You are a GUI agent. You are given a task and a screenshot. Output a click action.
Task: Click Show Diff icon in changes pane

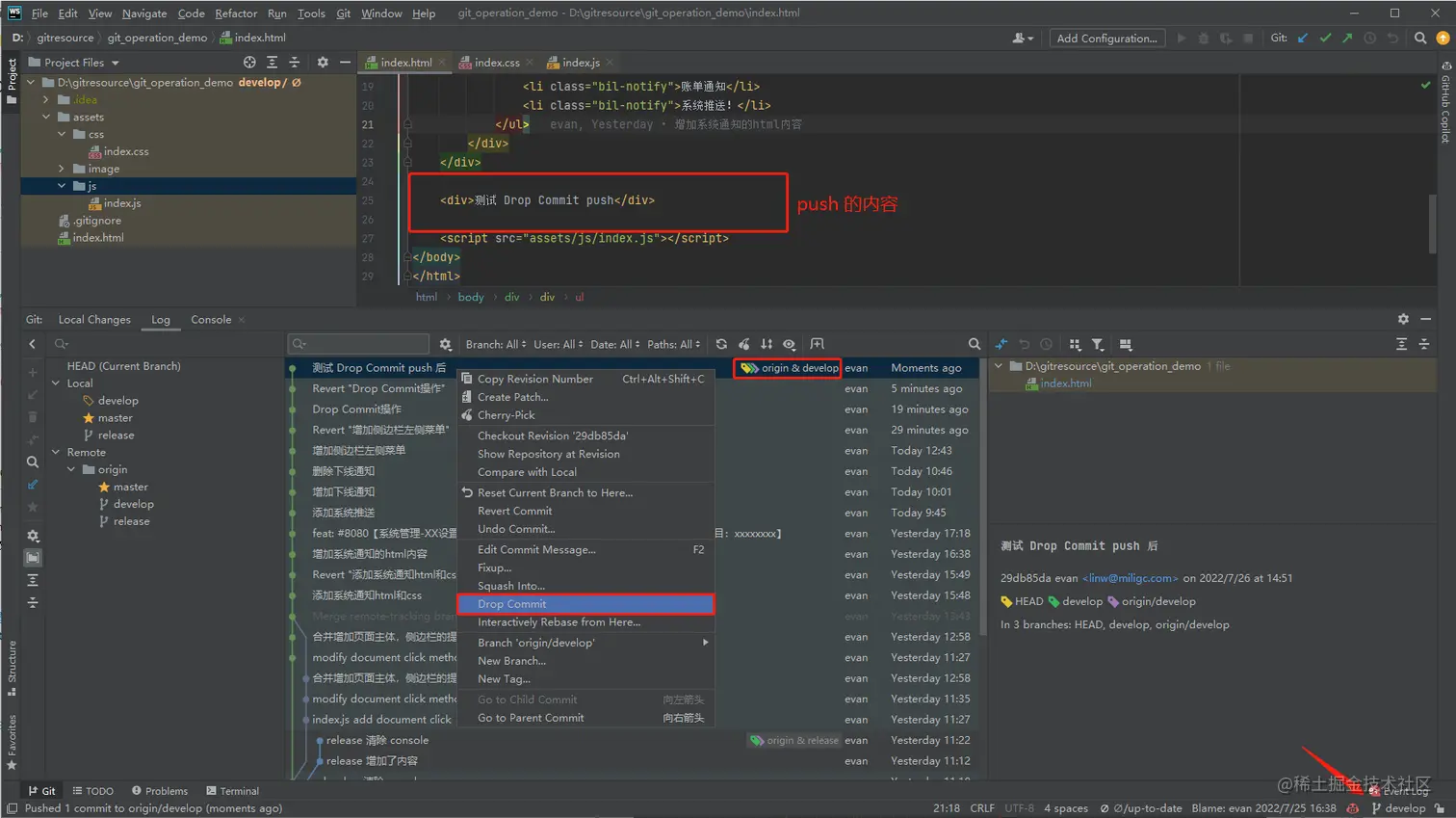point(1001,344)
